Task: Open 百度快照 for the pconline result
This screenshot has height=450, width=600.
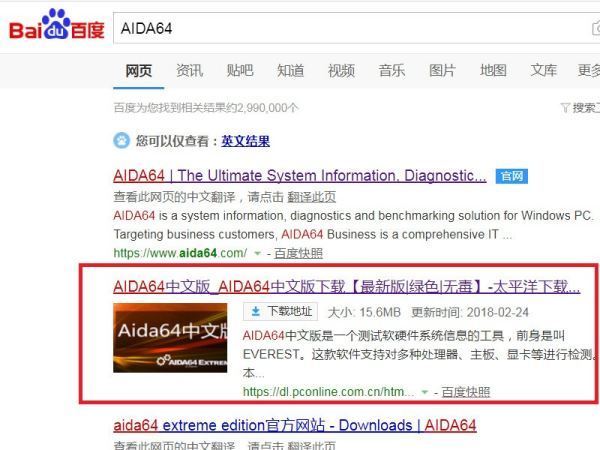Action: point(466,392)
